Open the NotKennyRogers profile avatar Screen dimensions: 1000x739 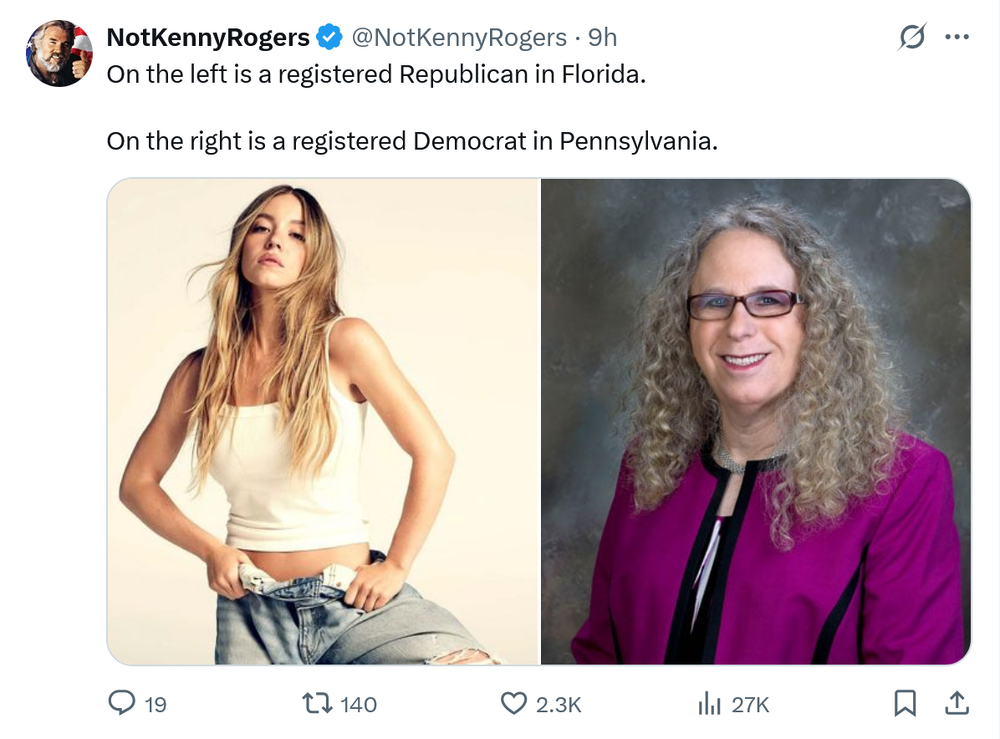[x=58, y=53]
